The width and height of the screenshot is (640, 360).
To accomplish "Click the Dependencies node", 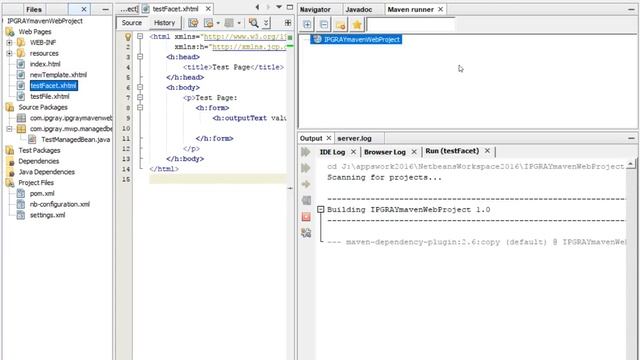I will (39, 161).
